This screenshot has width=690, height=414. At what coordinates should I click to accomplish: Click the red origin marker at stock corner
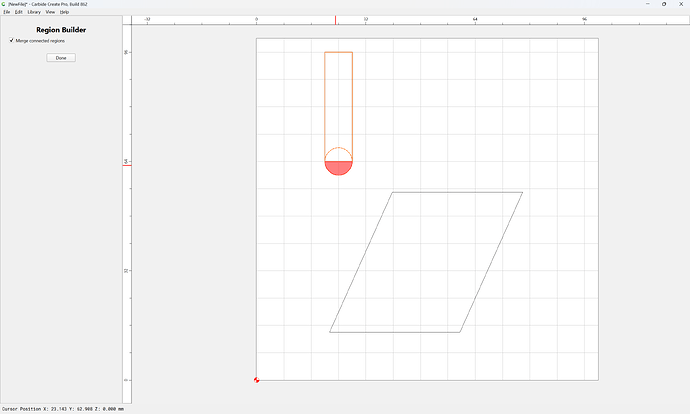click(x=257, y=380)
